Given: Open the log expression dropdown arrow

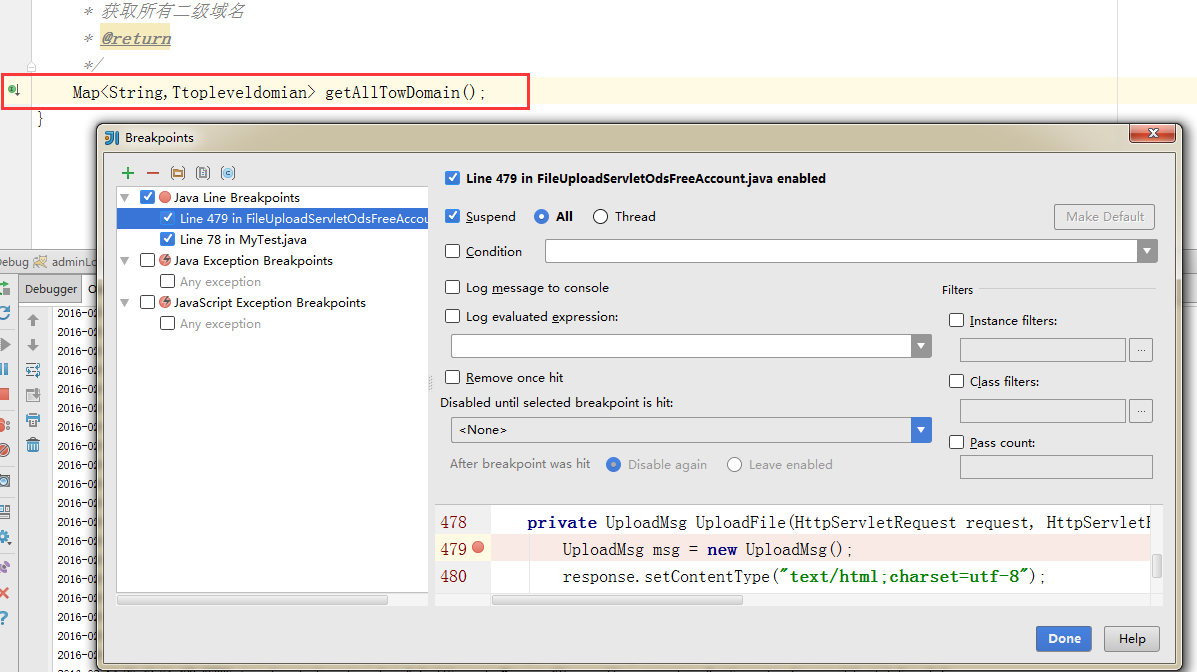Looking at the screenshot, I should click(921, 346).
